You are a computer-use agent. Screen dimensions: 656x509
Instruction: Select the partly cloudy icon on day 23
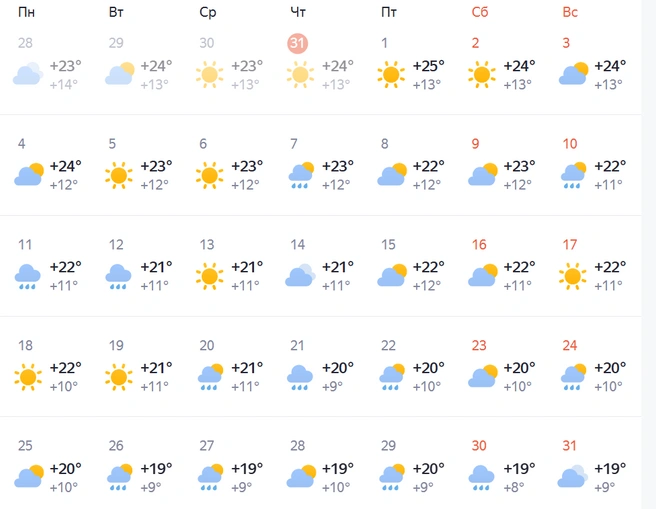pos(482,376)
